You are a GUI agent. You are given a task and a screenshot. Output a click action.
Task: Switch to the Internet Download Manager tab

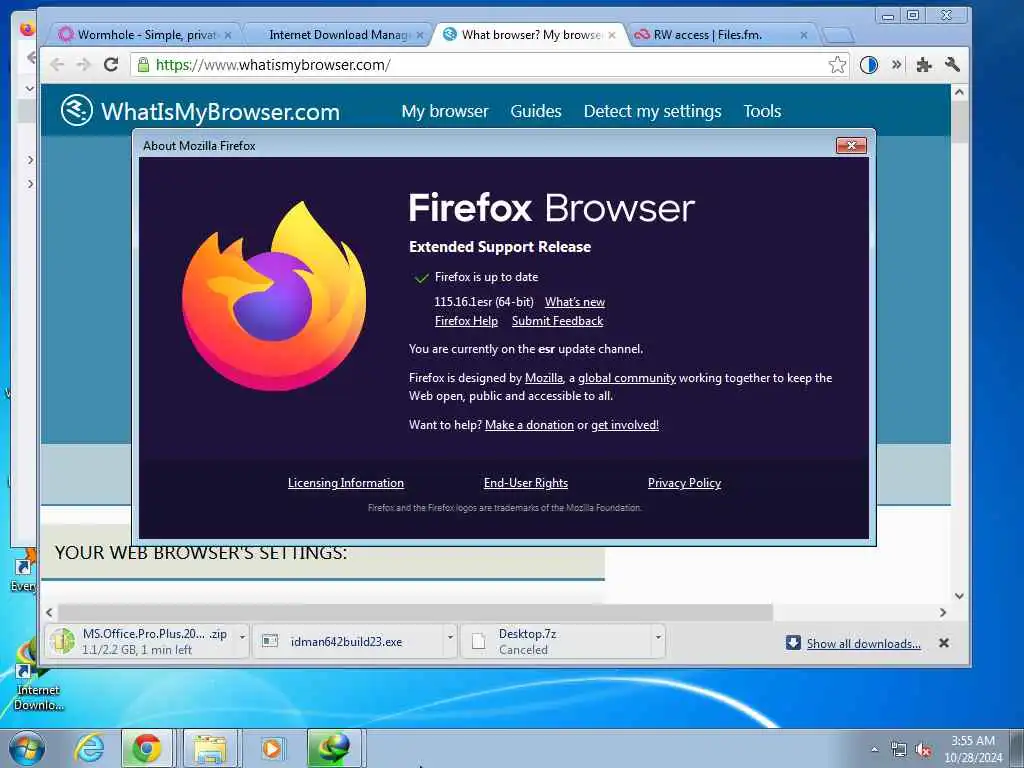[338, 35]
